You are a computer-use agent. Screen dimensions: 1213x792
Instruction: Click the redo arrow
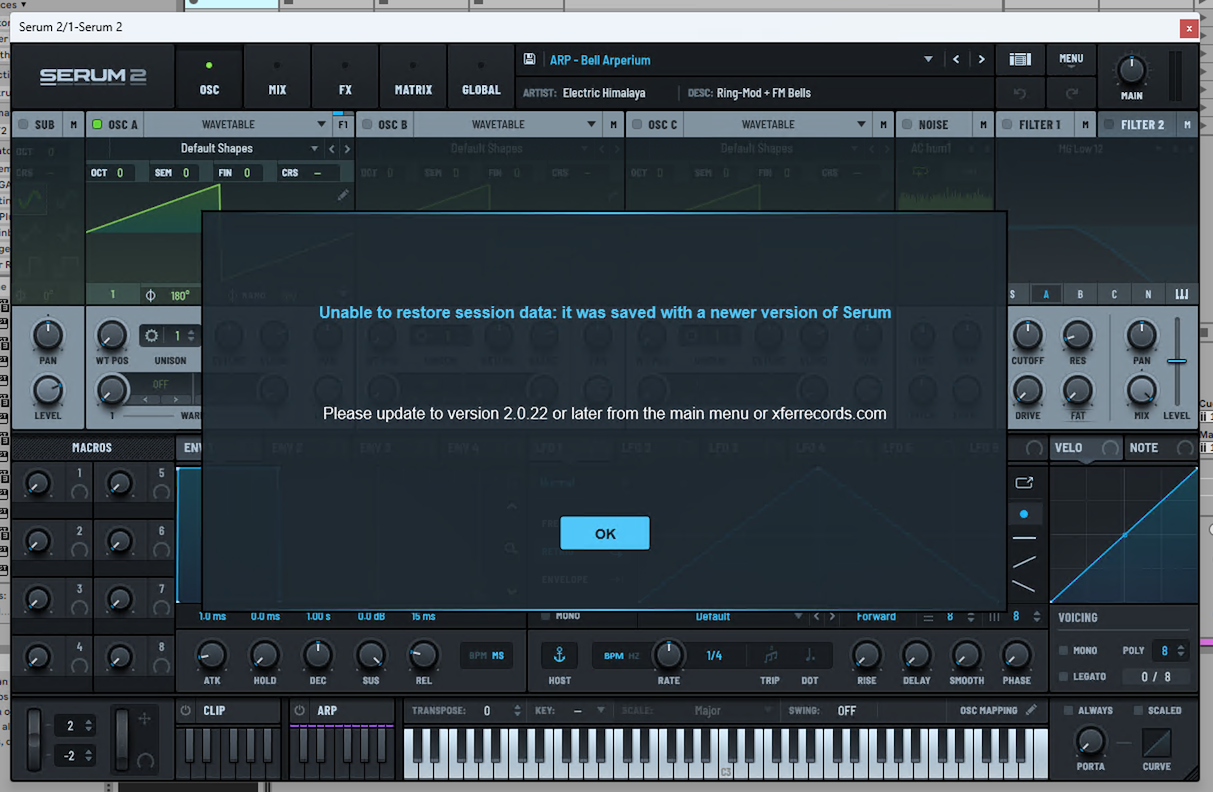[x=1071, y=93]
